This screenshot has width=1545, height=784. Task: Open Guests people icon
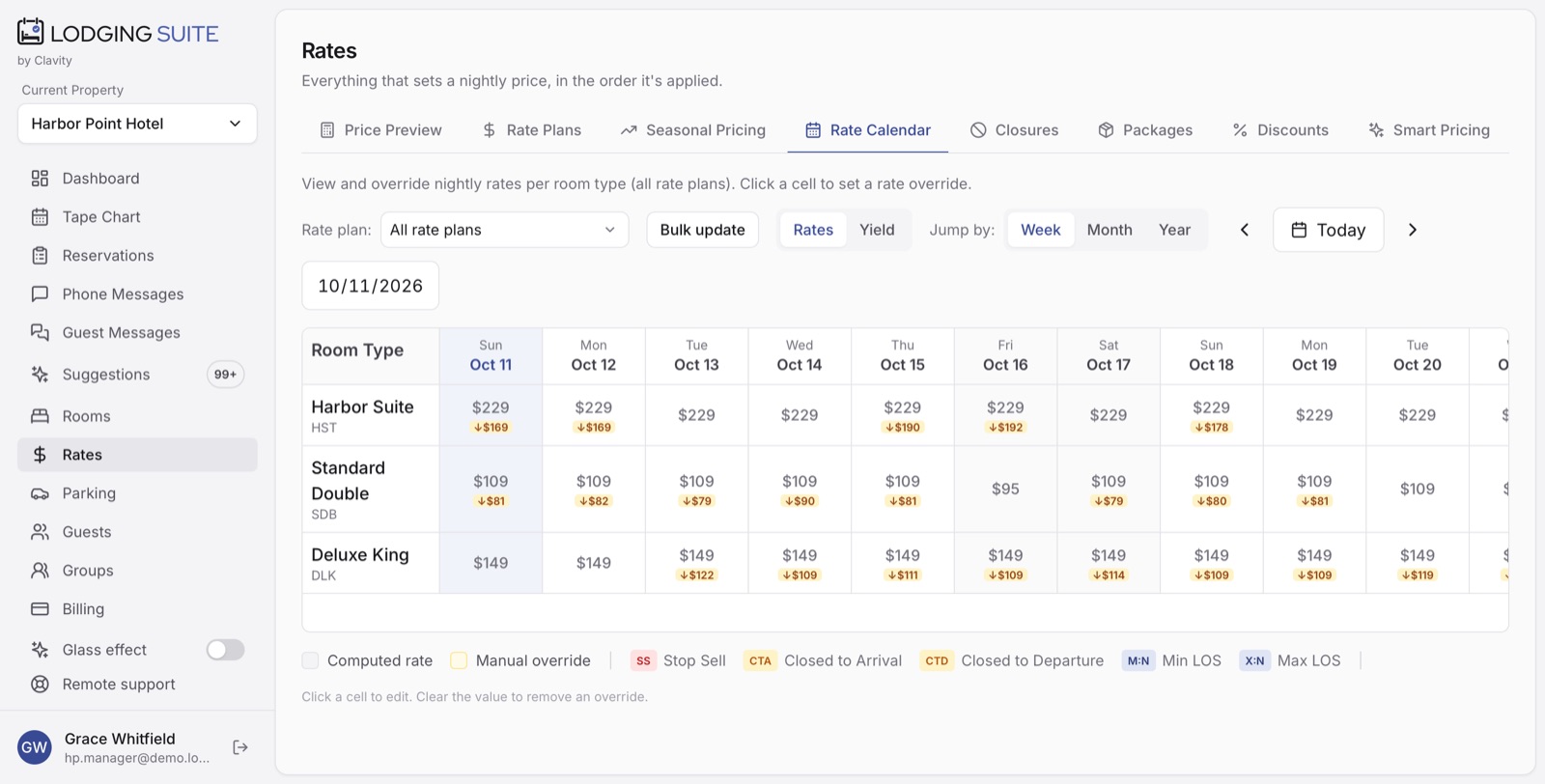(40, 532)
